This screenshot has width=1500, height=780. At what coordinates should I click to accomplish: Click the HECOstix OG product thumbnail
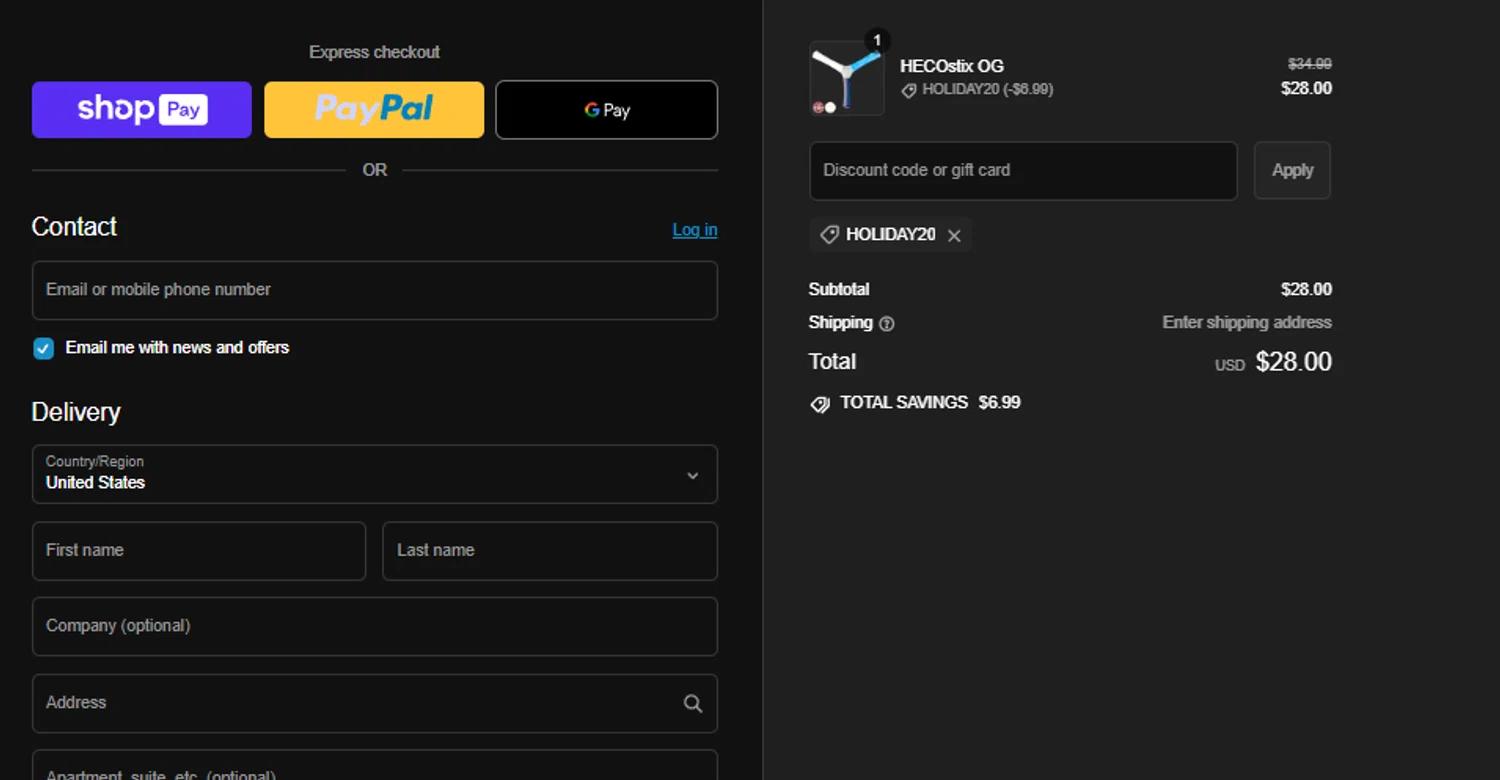pos(847,78)
